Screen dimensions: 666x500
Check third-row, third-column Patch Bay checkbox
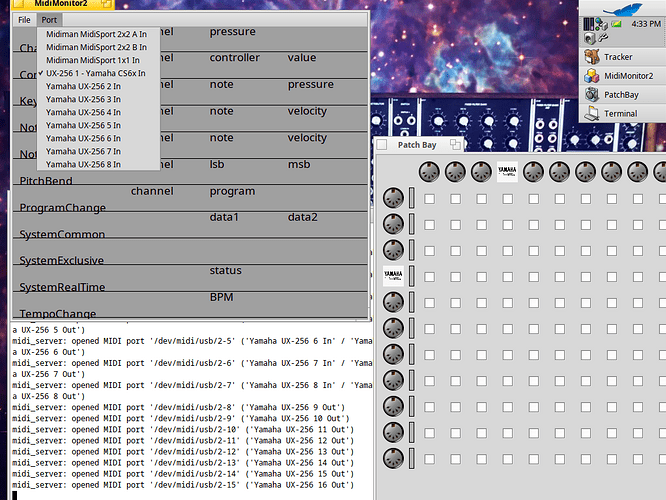(482, 251)
